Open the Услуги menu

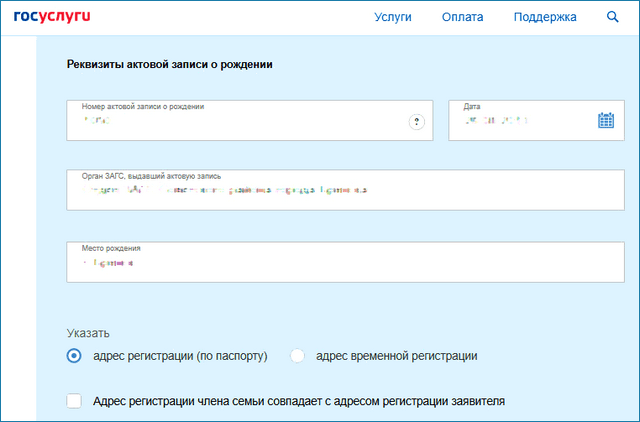click(393, 17)
